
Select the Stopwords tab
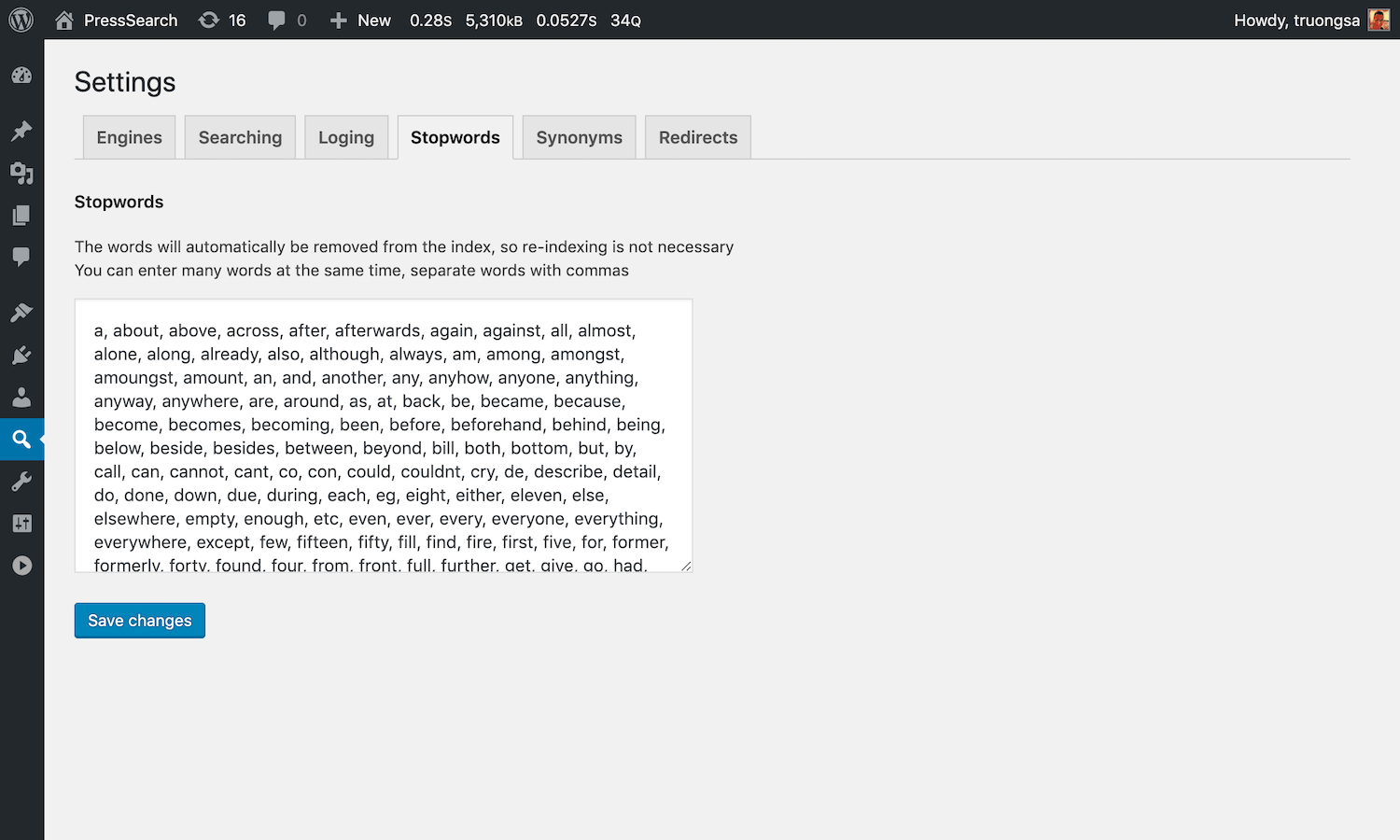click(455, 137)
